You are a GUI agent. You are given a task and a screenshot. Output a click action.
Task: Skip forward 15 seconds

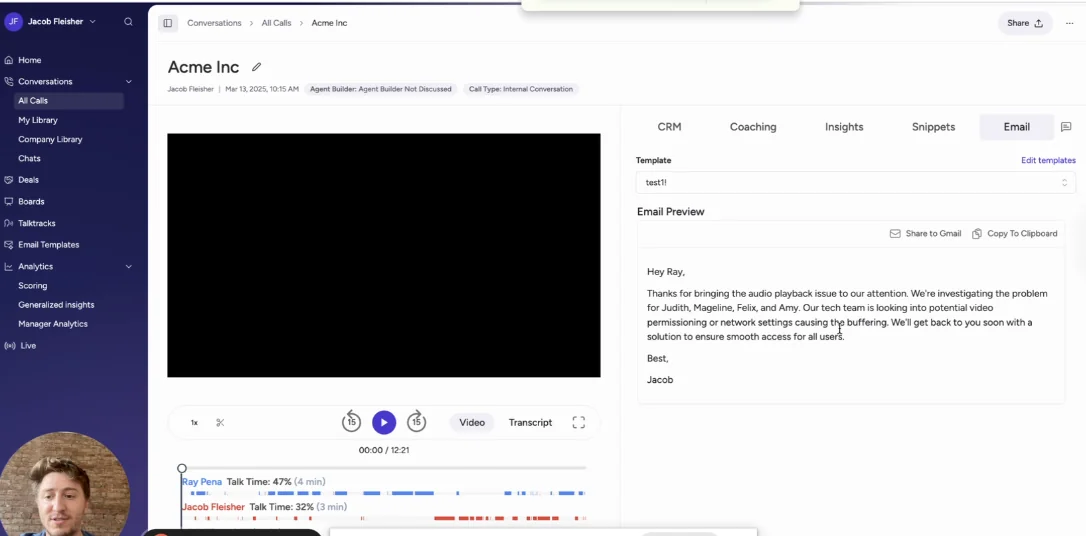(x=416, y=422)
